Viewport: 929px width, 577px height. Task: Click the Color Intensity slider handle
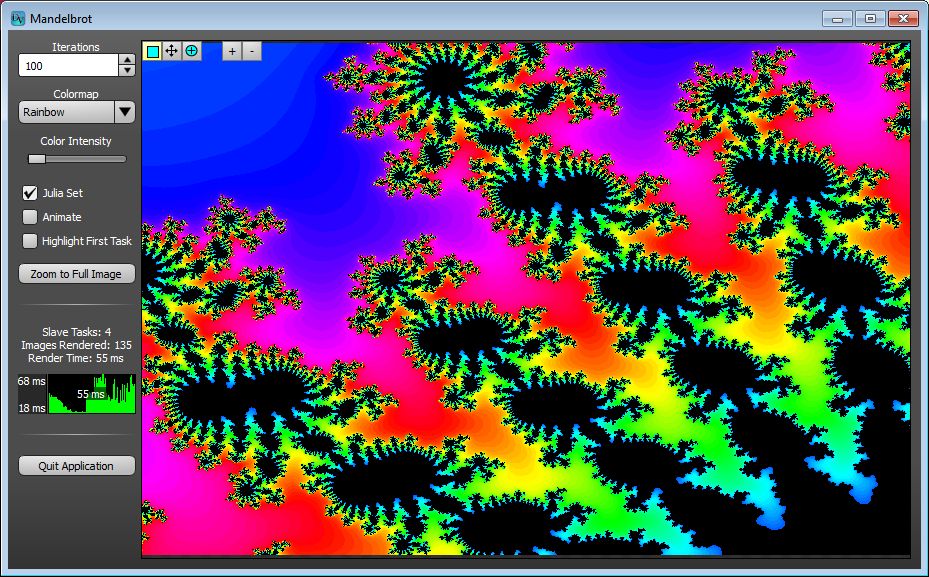[x=37, y=159]
